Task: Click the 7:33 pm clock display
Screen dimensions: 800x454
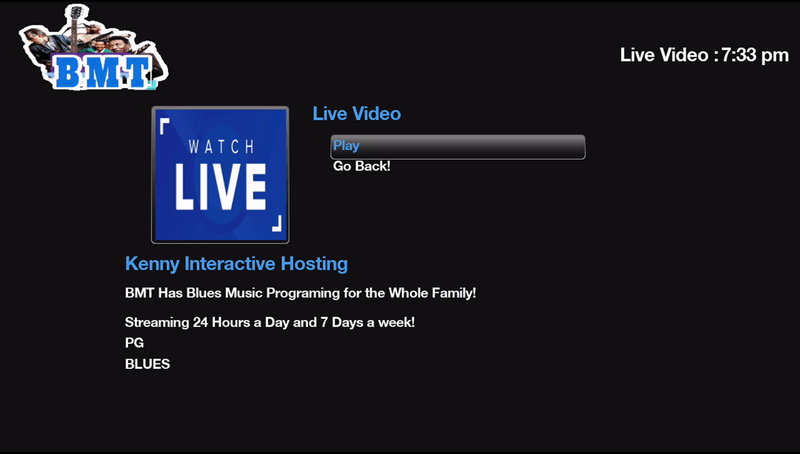Action: tap(757, 55)
